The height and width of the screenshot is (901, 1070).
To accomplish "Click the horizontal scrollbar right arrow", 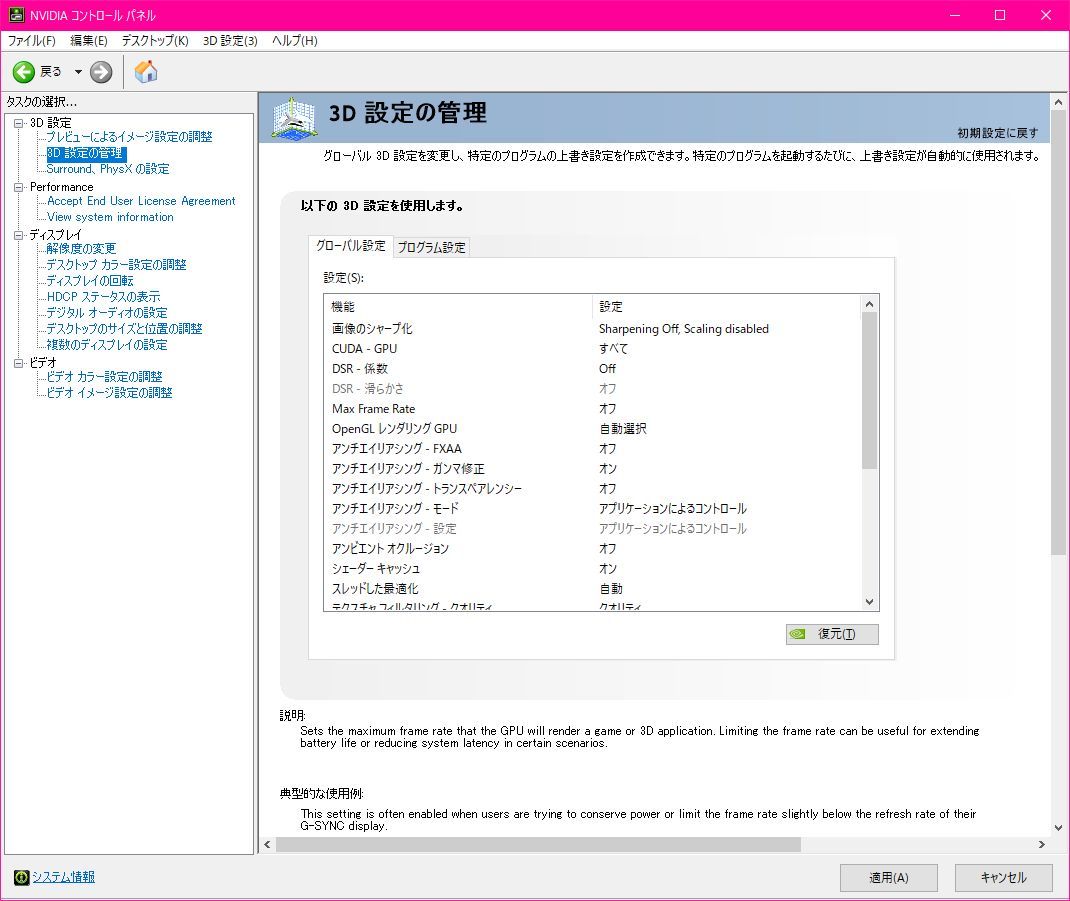I will [1042, 845].
